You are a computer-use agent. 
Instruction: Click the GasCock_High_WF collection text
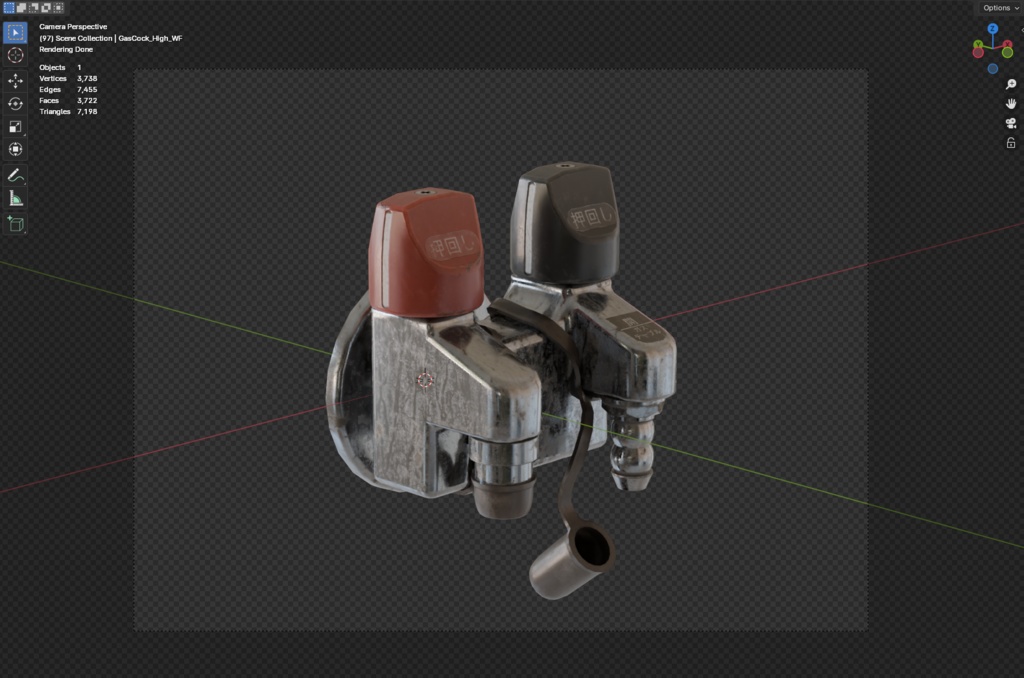pyautogui.click(x=150, y=39)
